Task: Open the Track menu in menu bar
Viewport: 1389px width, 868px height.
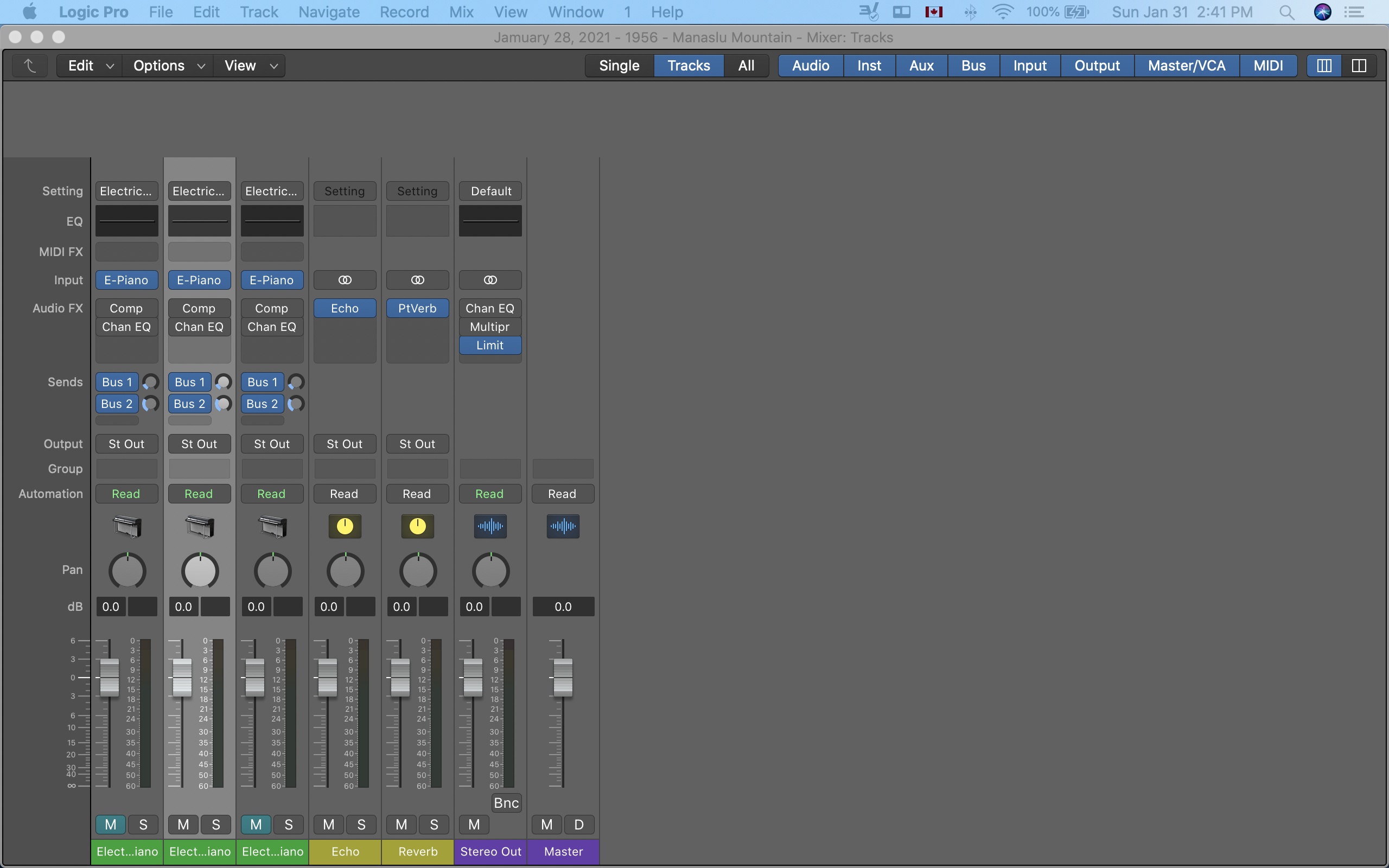Action: click(259, 12)
